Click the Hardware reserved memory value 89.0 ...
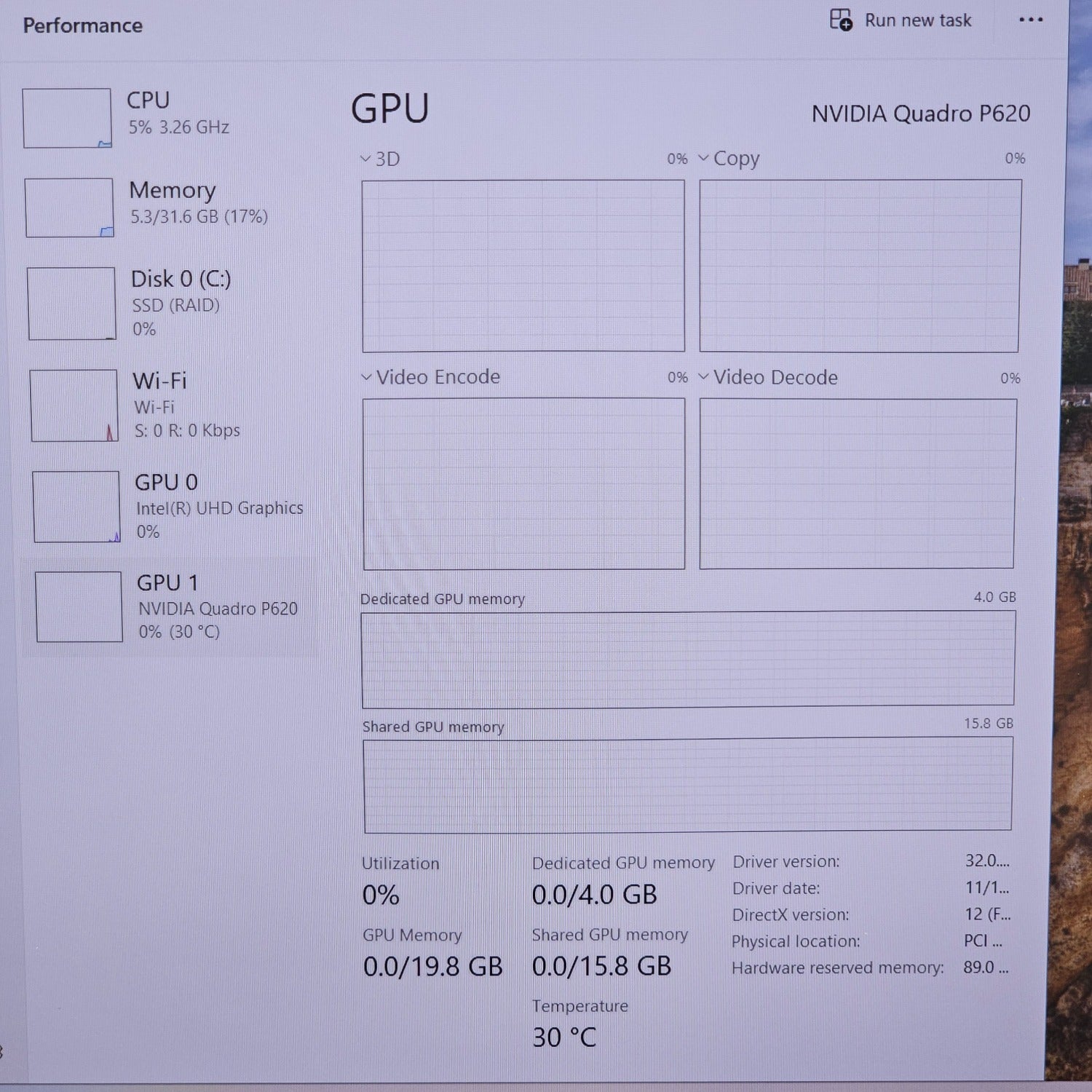 coord(986,967)
